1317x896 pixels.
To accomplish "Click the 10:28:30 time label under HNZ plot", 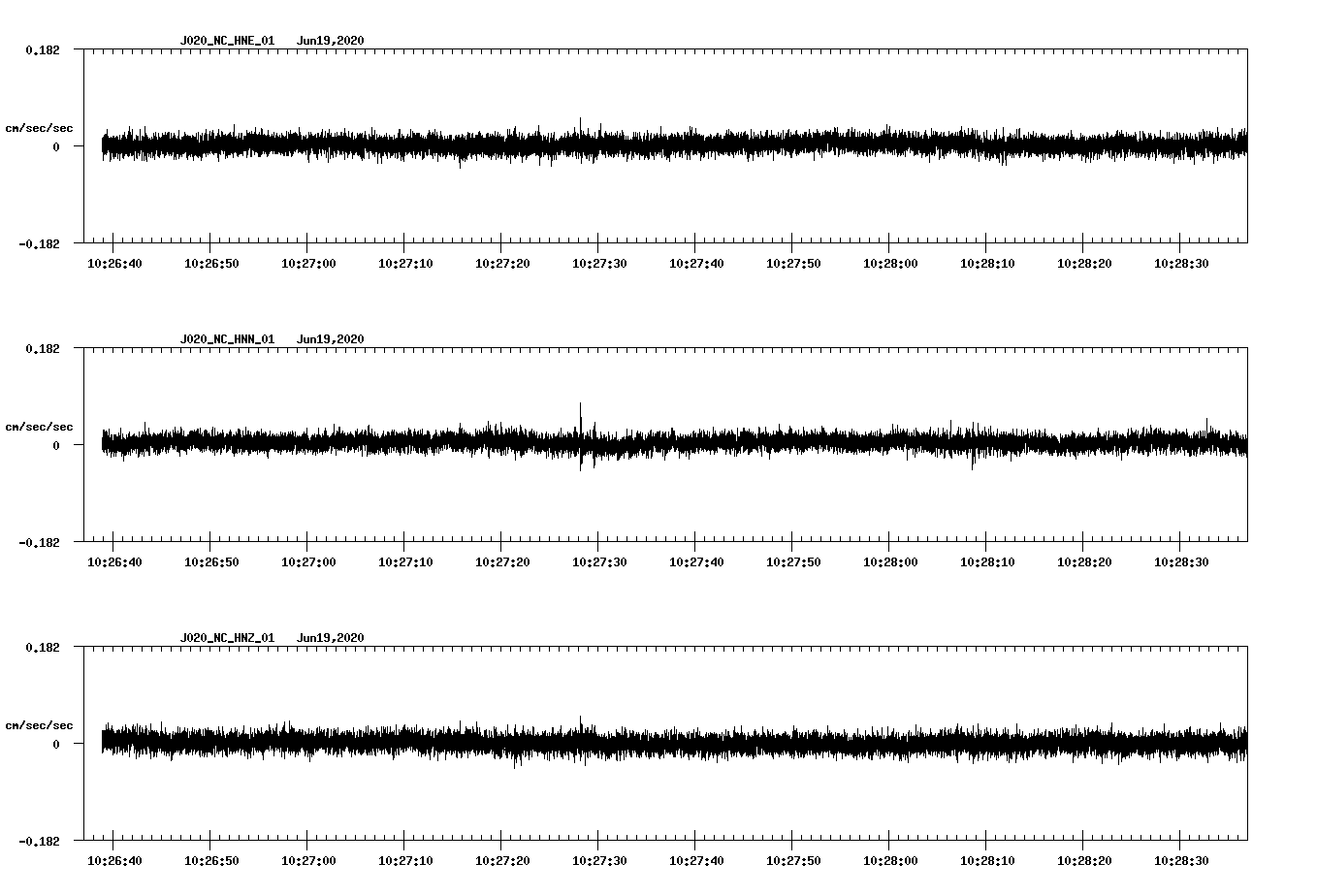I will click(x=1181, y=861).
